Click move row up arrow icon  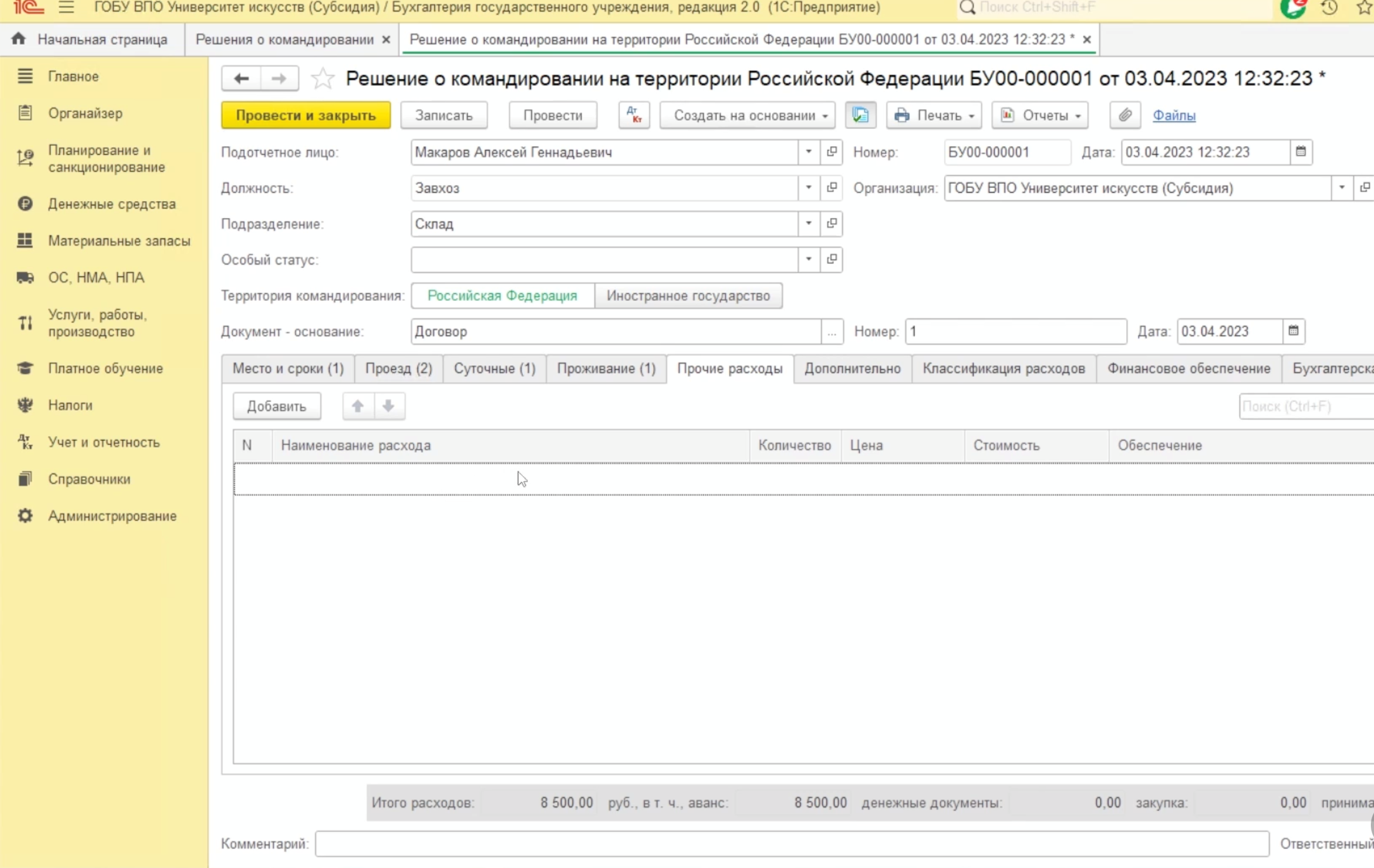358,406
